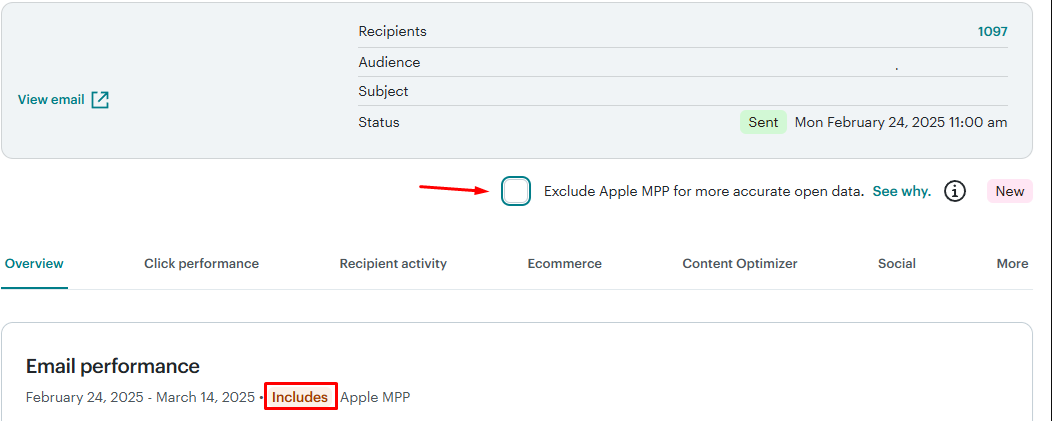Tick the Exclude Apple MPP checkbox
The width and height of the screenshot is (1052, 421).
516,191
